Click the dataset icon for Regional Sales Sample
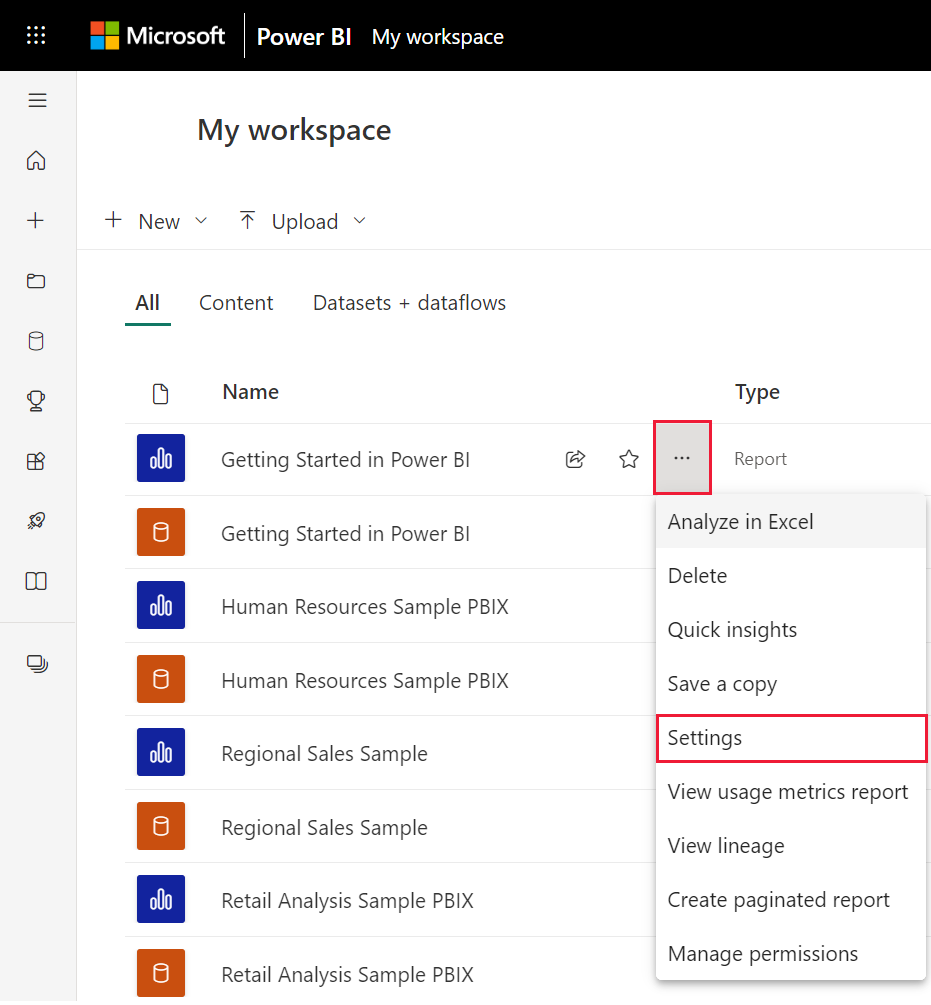The image size is (931, 1005). [x=161, y=826]
